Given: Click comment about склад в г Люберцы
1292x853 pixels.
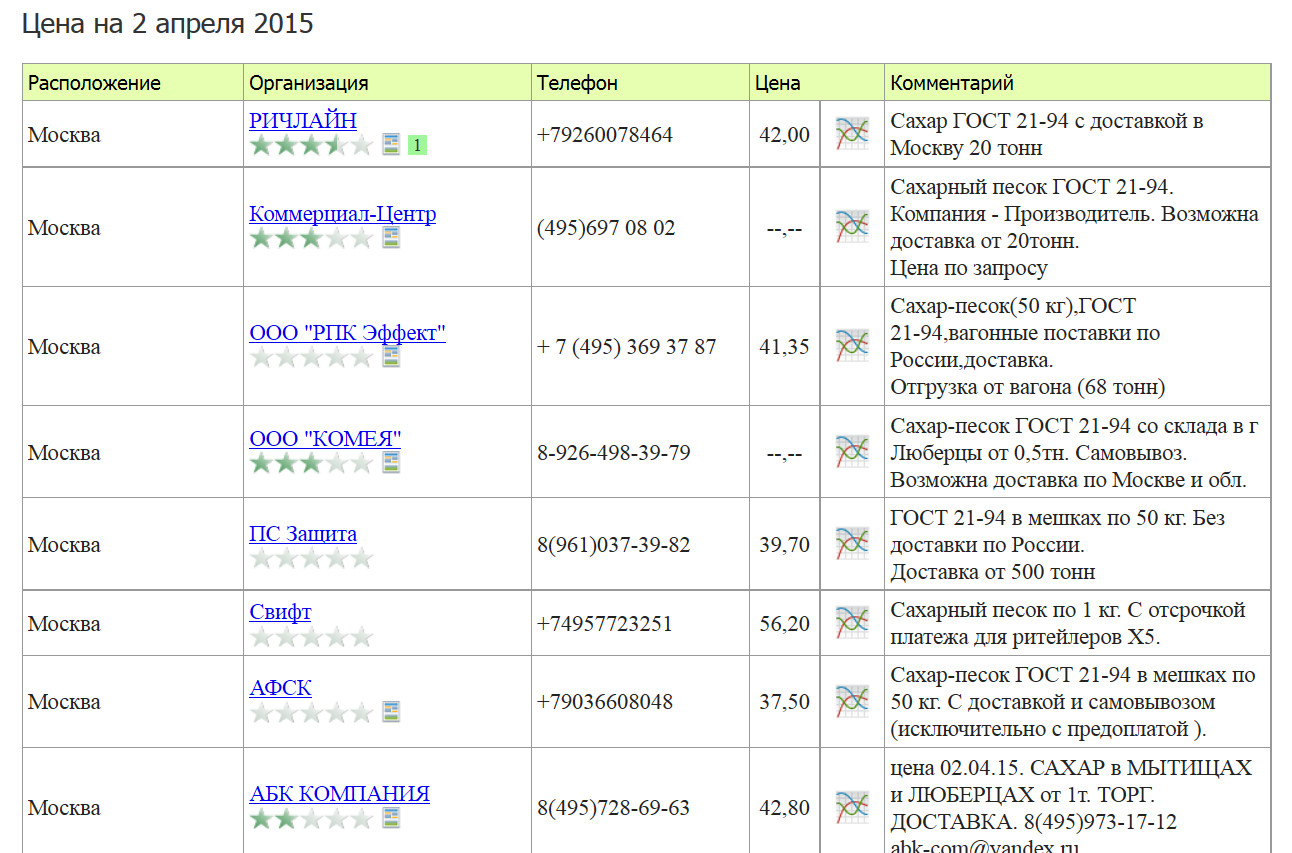Looking at the screenshot, I should click(x=1075, y=452).
